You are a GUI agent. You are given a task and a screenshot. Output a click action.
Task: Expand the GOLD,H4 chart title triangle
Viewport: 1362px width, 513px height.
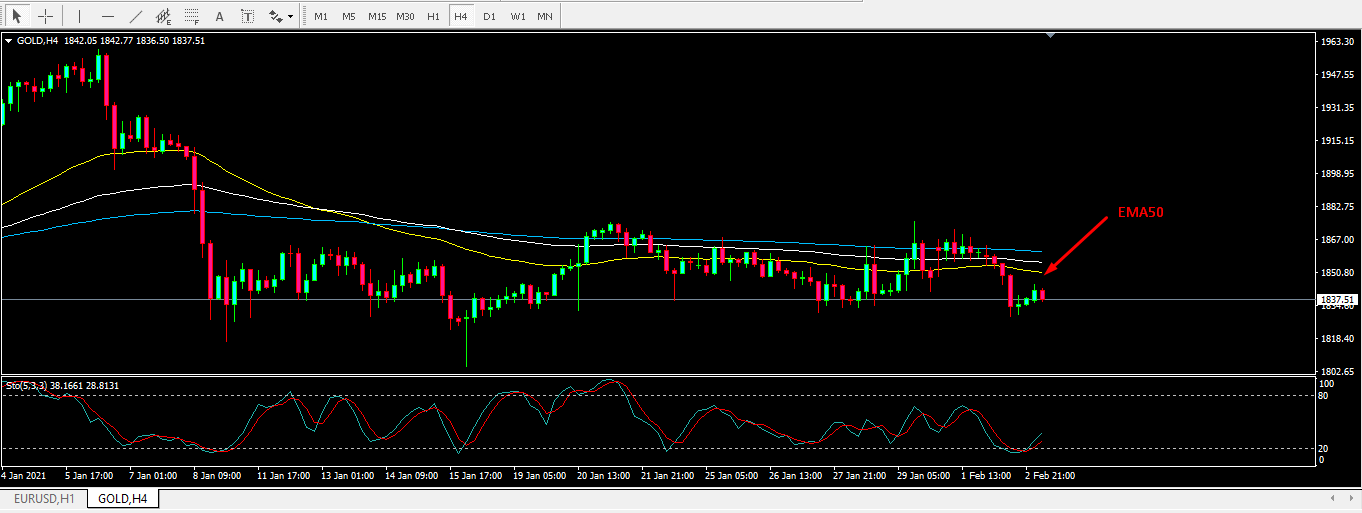click(9, 41)
